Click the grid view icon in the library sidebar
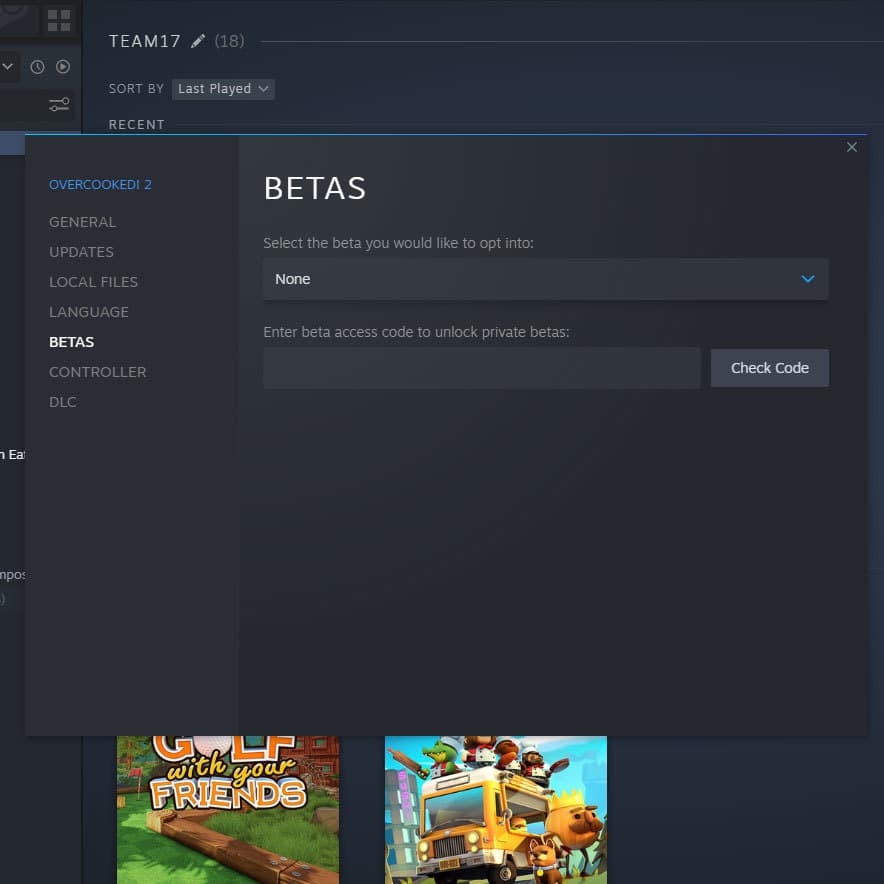The width and height of the screenshot is (884, 884). tap(59, 20)
